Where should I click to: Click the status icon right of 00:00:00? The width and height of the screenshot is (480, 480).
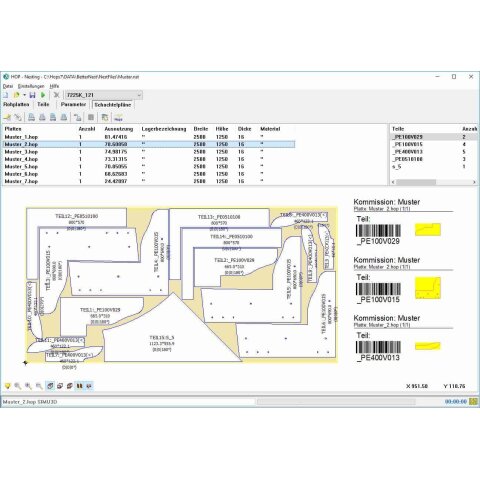473,402
